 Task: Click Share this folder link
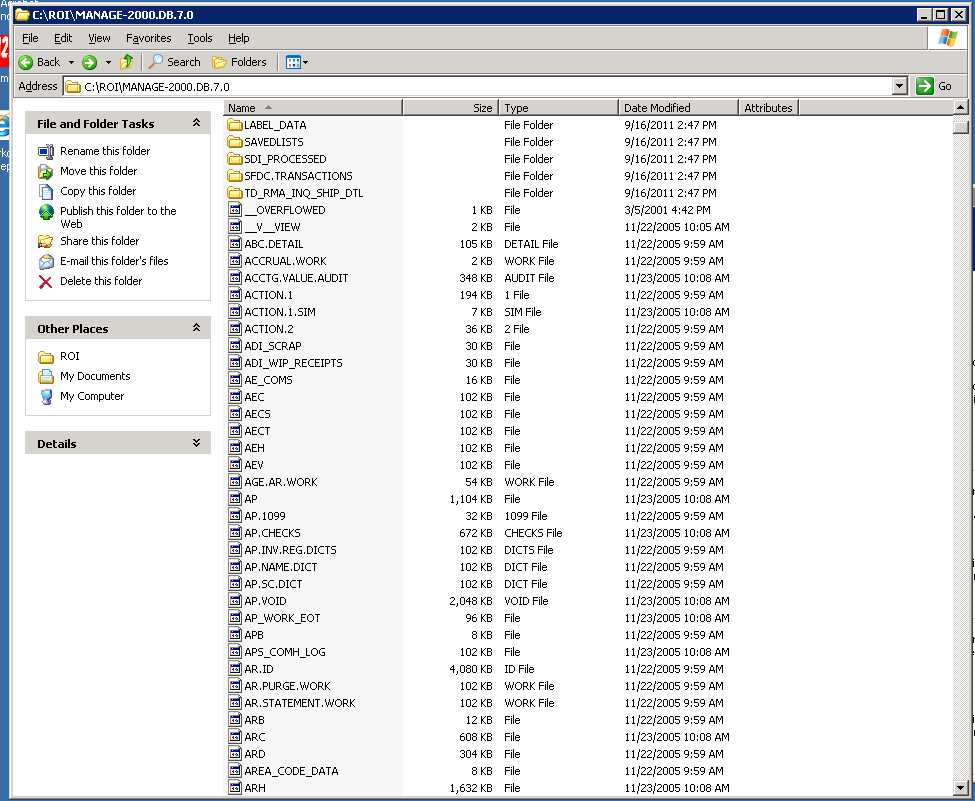[x=99, y=241]
